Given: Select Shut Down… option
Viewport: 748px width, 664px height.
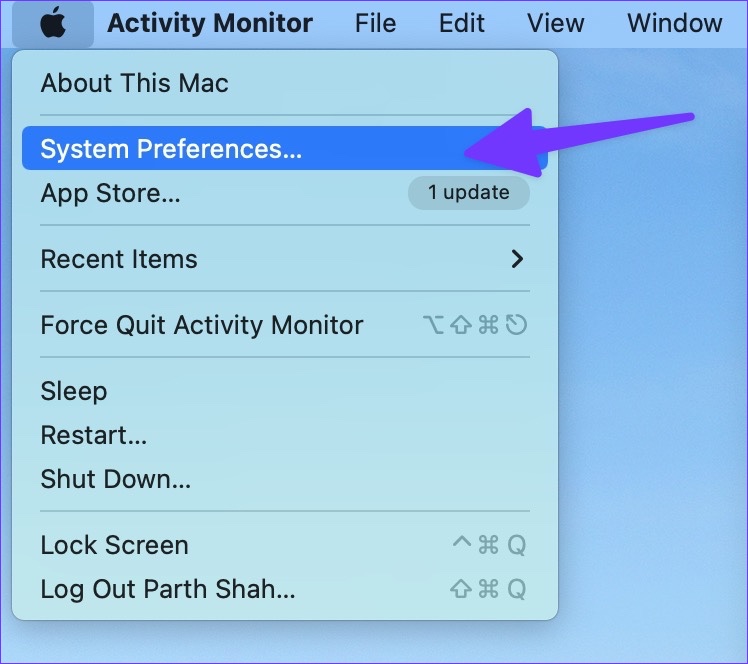Looking at the screenshot, I should [x=285, y=479].
